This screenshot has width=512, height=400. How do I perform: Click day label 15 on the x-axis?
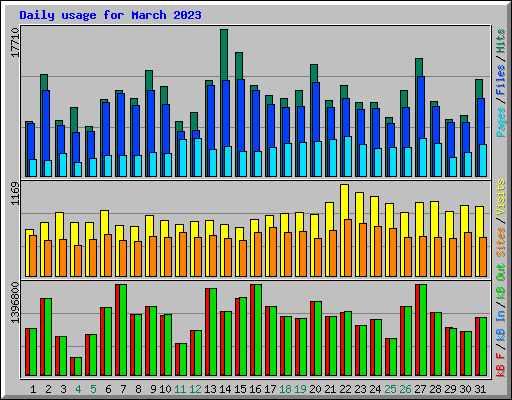(240, 389)
